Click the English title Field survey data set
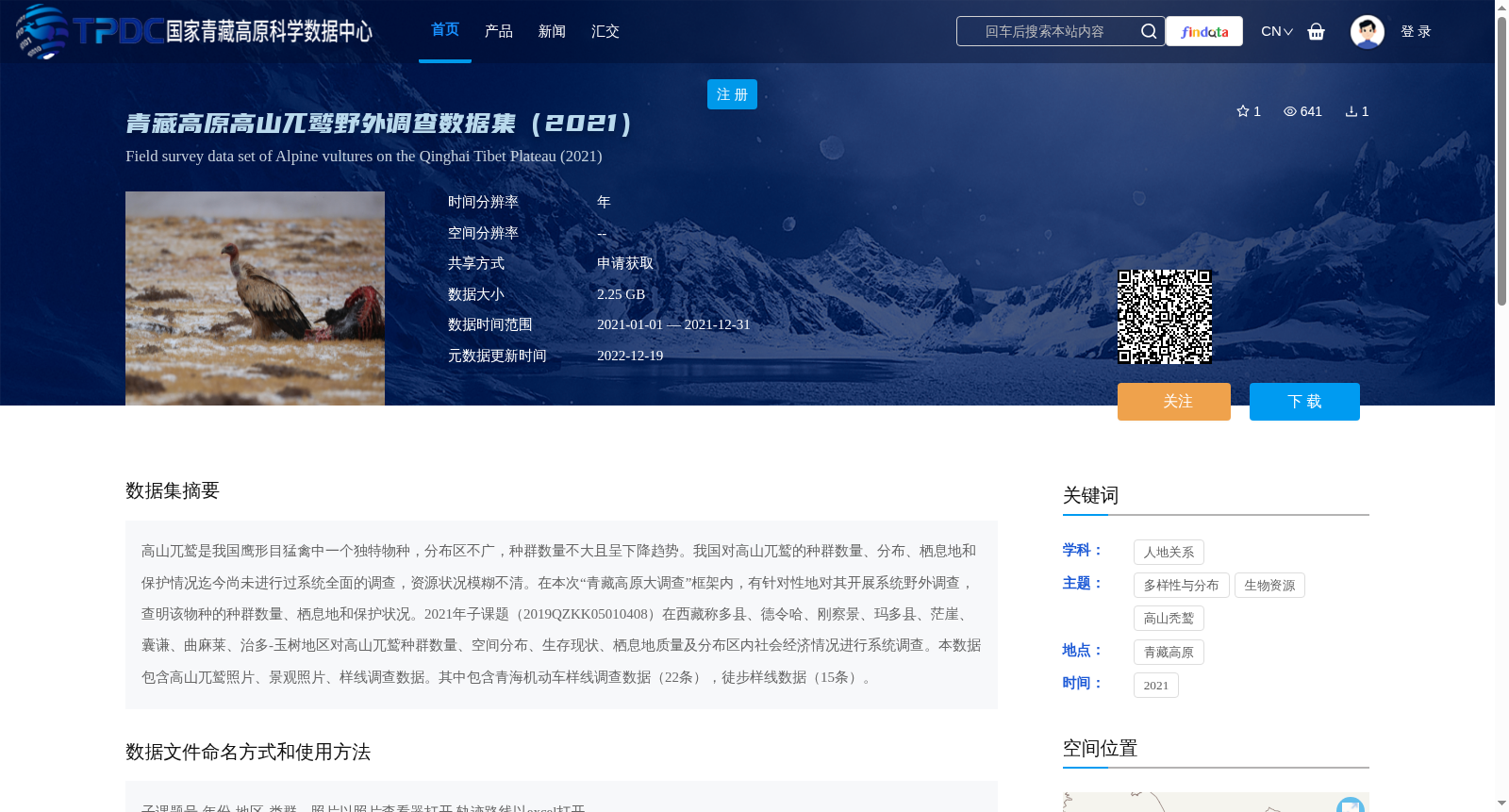Viewport: 1509px width, 812px height. point(364,157)
